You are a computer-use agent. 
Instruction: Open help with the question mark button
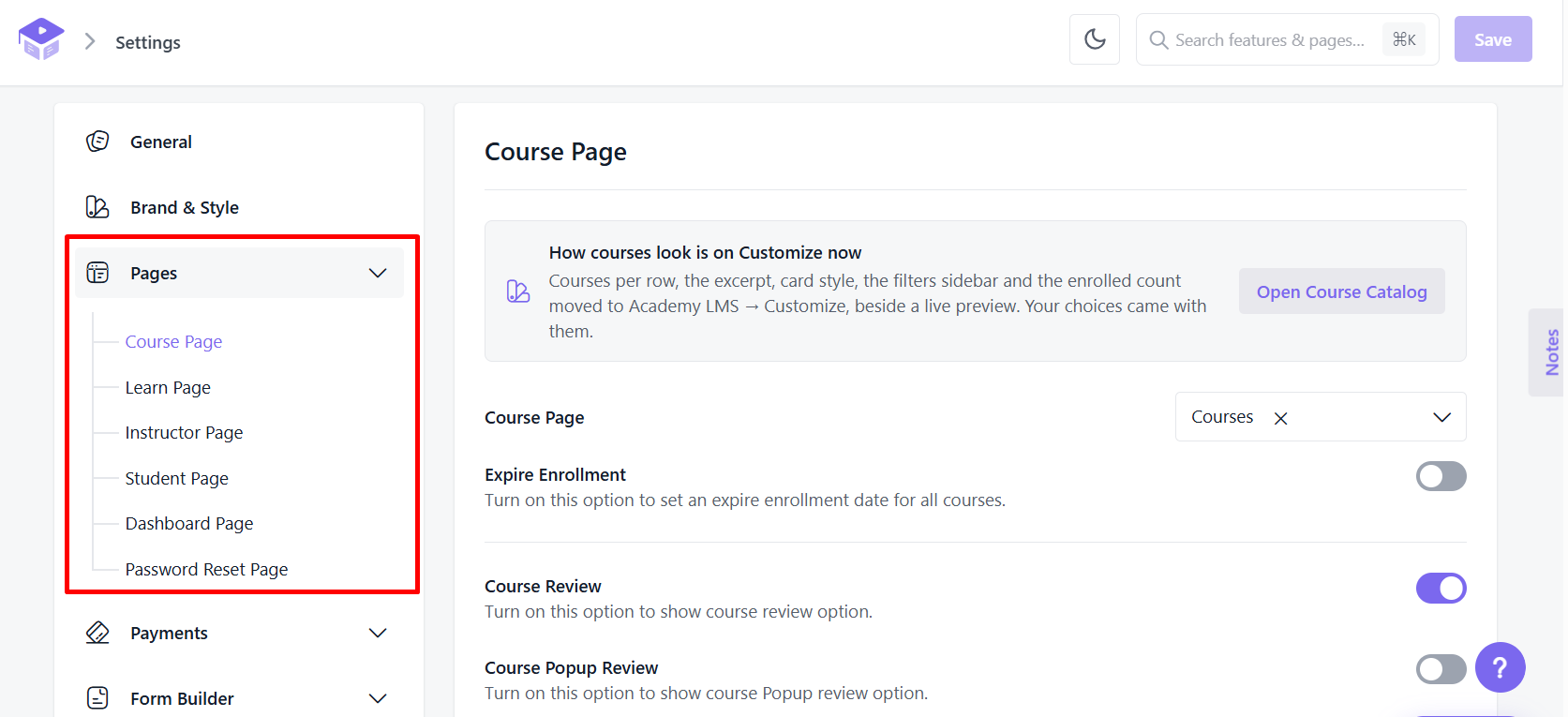pyautogui.click(x=1500, y=667)
